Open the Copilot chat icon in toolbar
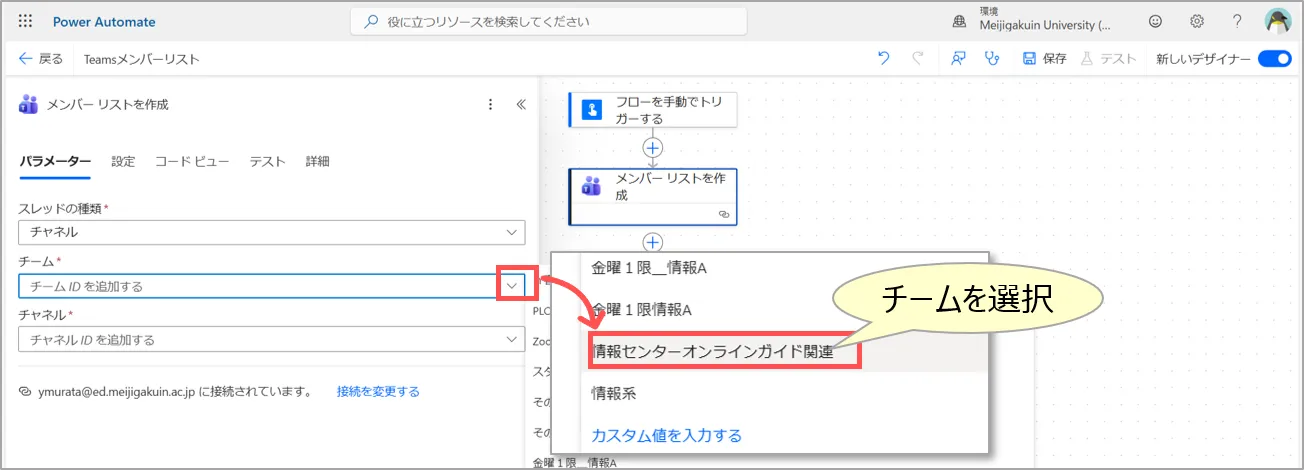 click(x=957, y=59)
